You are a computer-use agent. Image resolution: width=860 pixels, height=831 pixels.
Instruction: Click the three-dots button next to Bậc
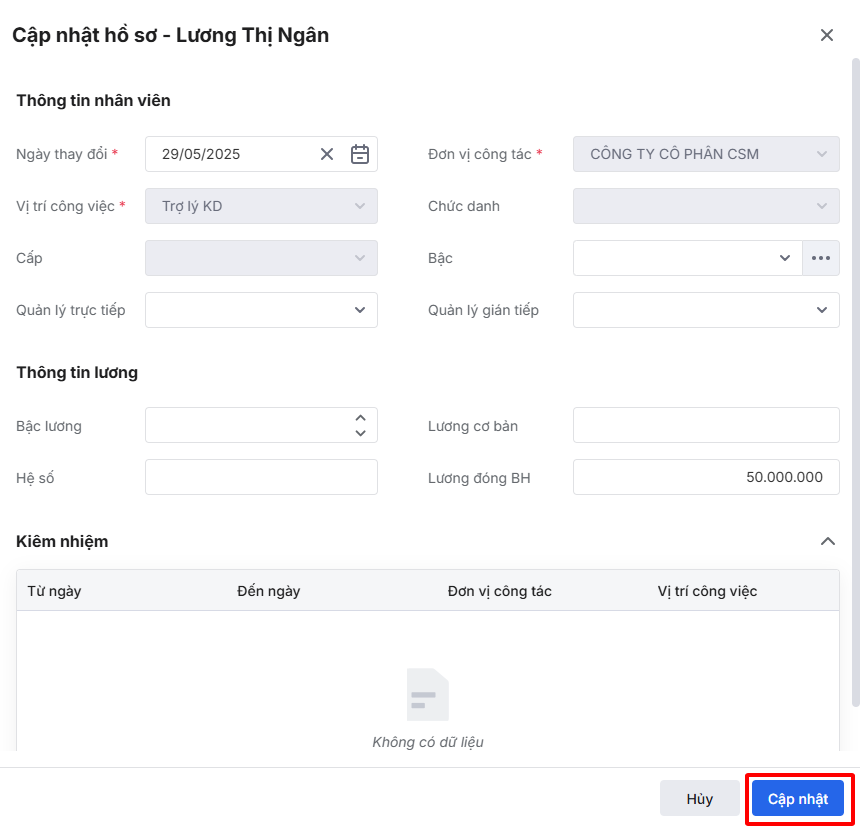(x=821, y=258)
